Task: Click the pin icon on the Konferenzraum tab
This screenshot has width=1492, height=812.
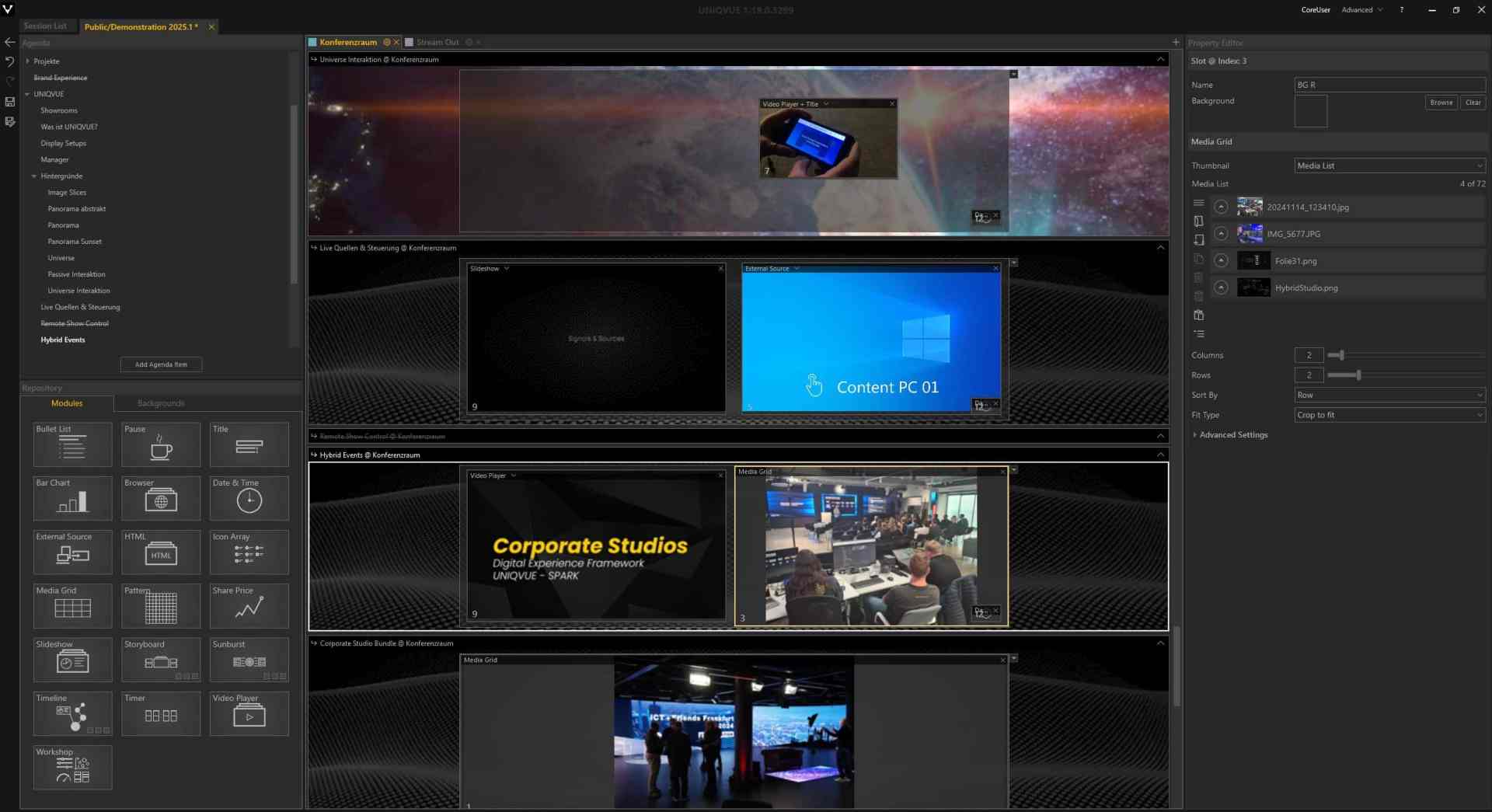Action: pyautogui.click(x=386, y=43)
